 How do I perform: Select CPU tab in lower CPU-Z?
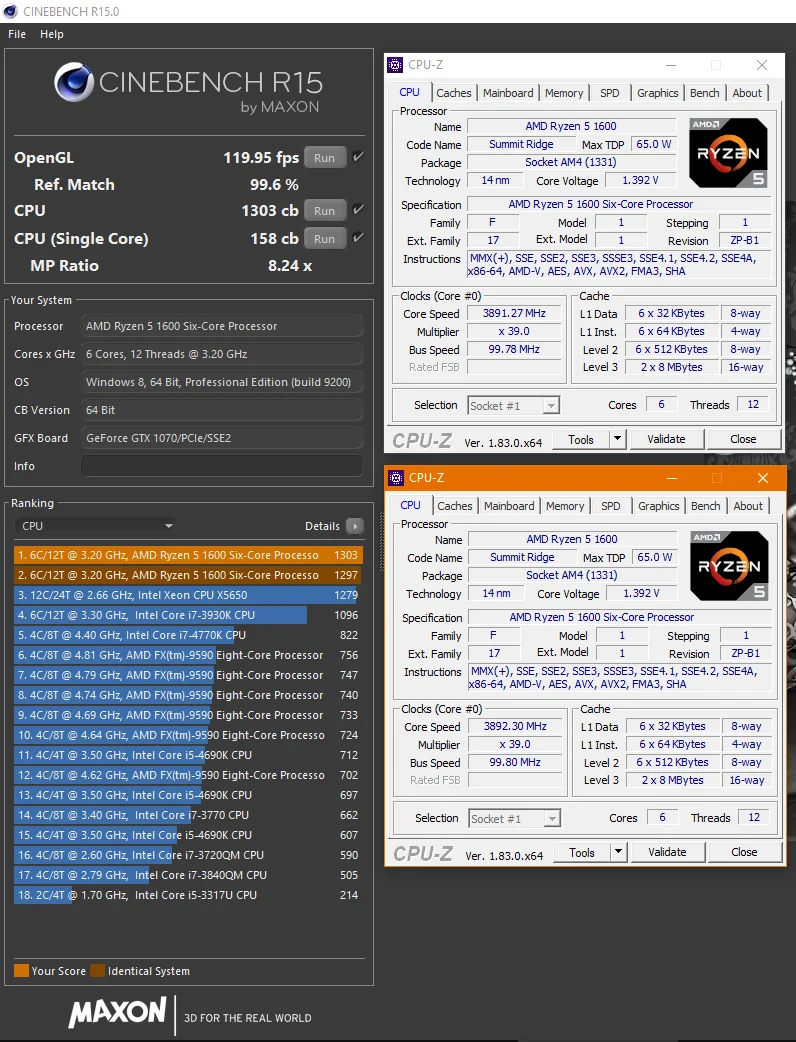(x=411, y=505)
